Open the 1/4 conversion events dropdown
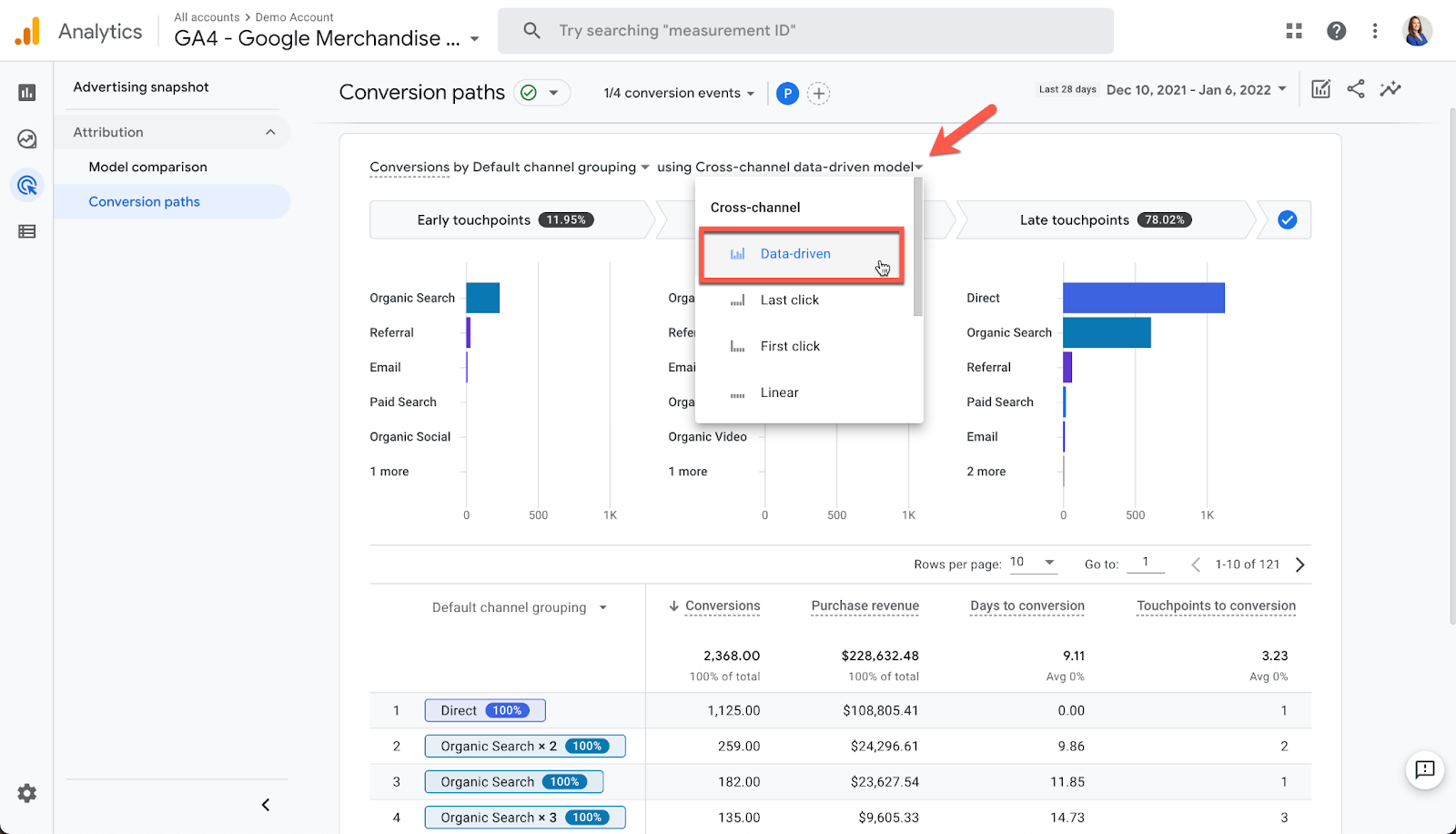This screenshot has height=834, width=1456. pyautogui.click(x=679, y=93)
